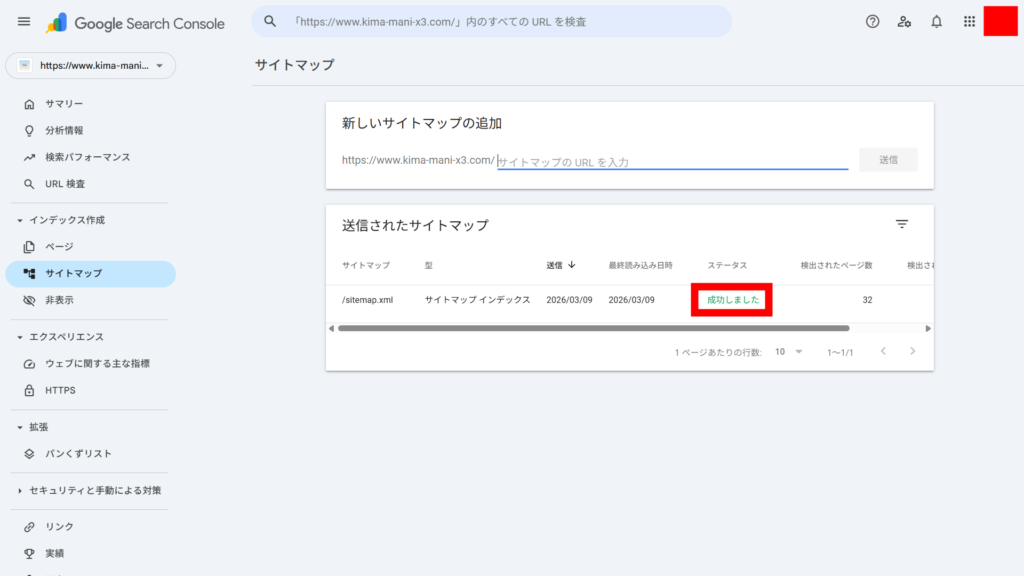The width and height of the screenshot is (1024, 576).
Task: Open the help menu
Action: (x=872, y=20)
